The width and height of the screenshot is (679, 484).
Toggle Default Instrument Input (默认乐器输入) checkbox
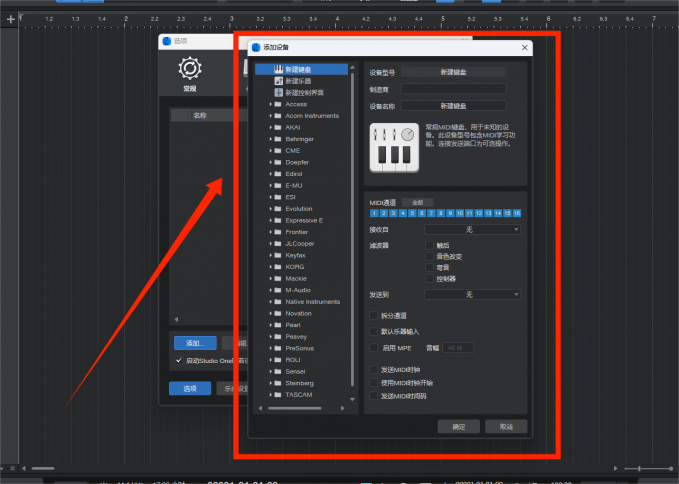pyautogui.click(x=373, y=331)
